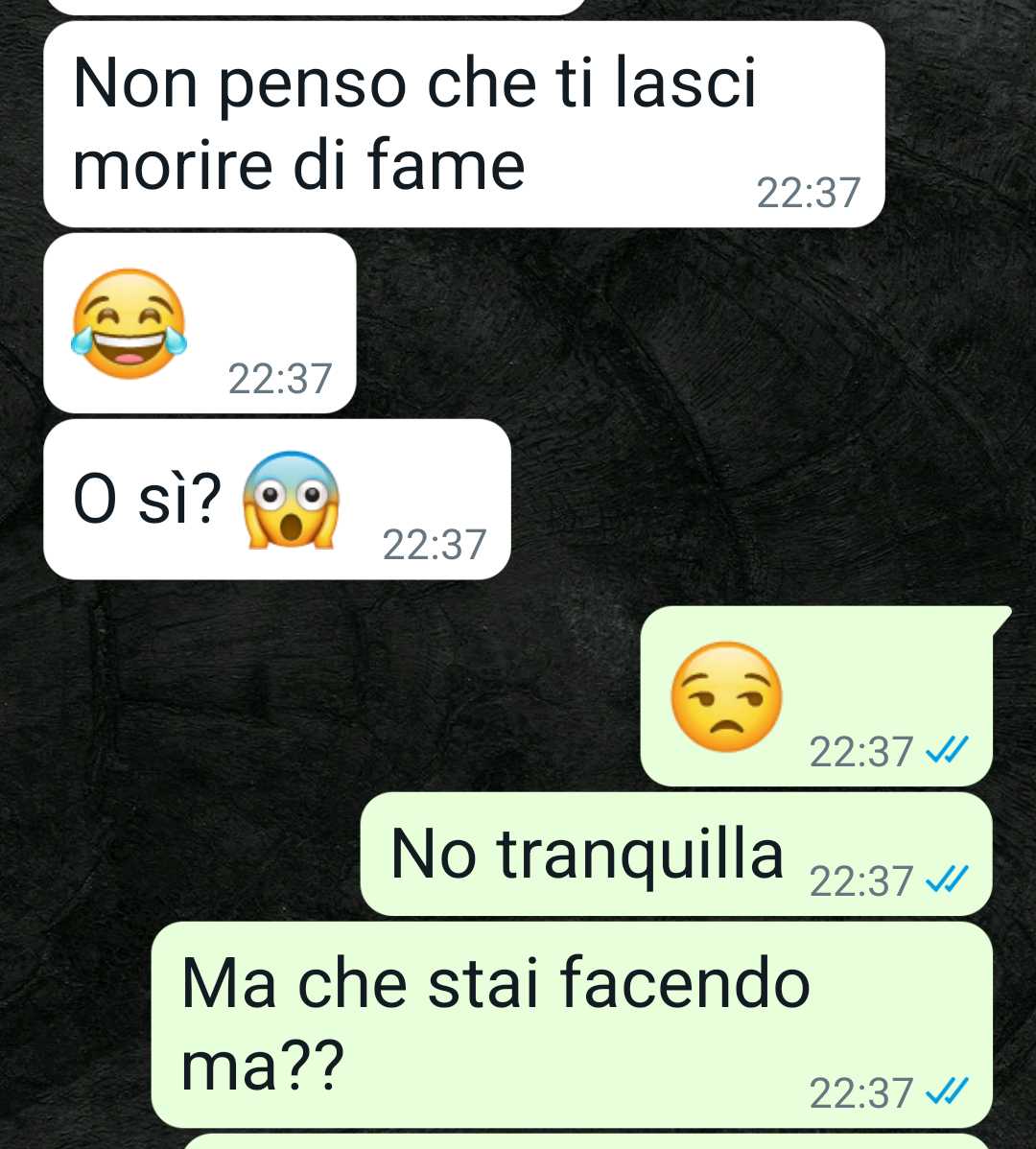The height and width of the screenshot is (1149, 1036).
Task: Tap 22:37 timestamp on "morire di fame" message
Action: 808,193
